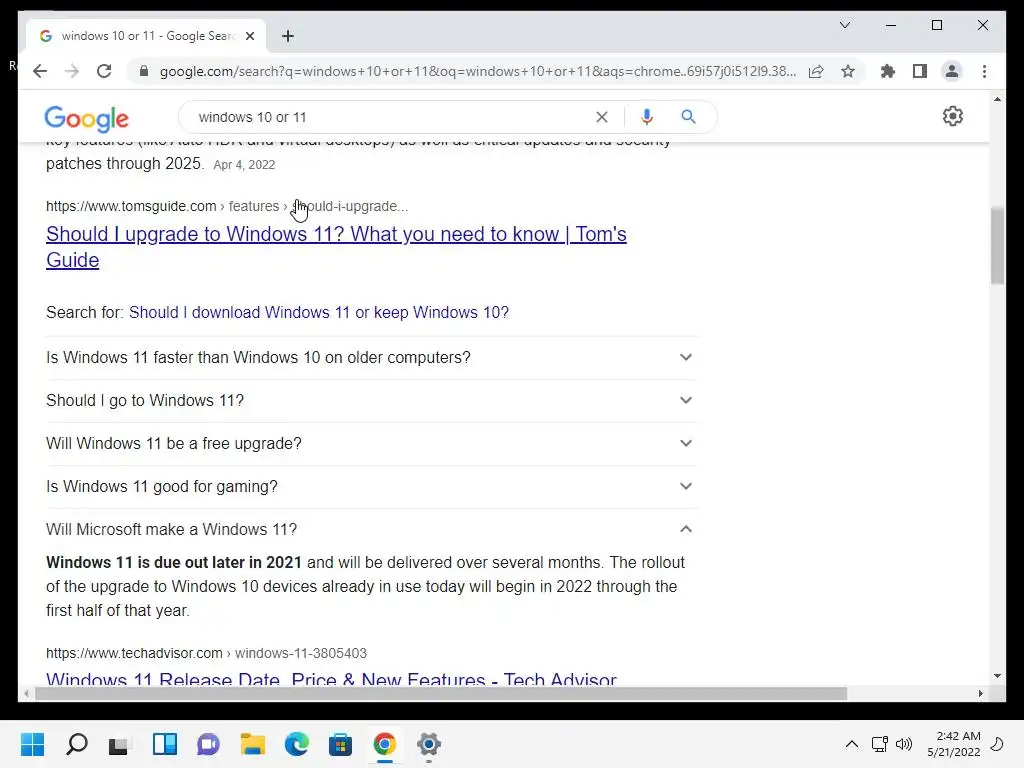Screen dimensions: 1024x768
Task: Collapse Will Microsoft make a Windows 11
Action: tap(370, 529)
